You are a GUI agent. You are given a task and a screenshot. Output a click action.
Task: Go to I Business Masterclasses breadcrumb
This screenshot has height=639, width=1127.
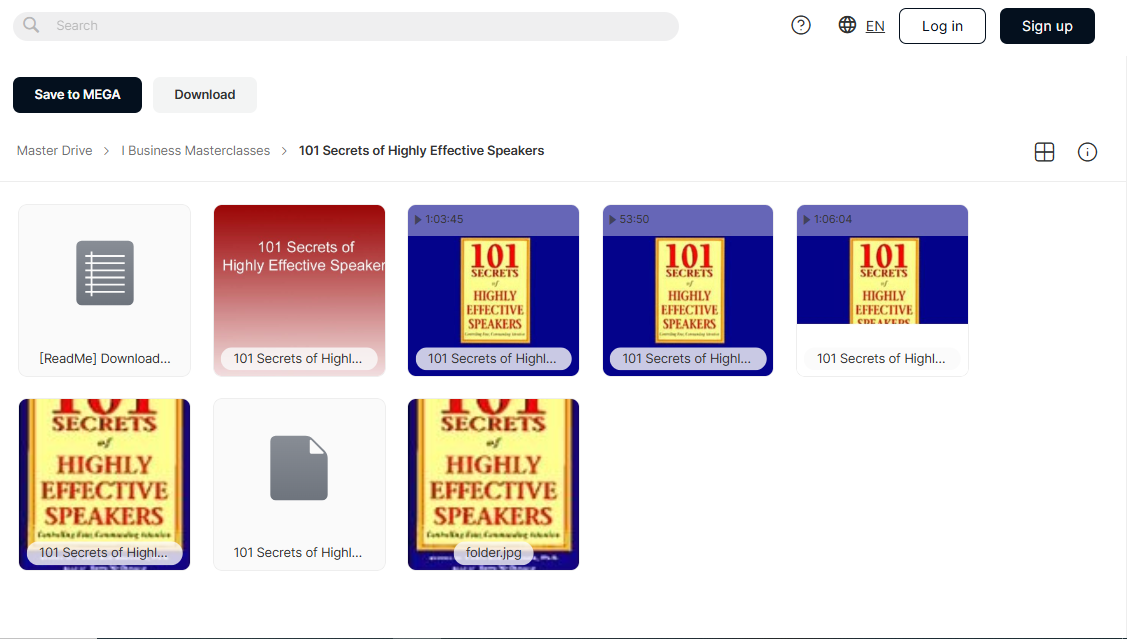(196, 151)
